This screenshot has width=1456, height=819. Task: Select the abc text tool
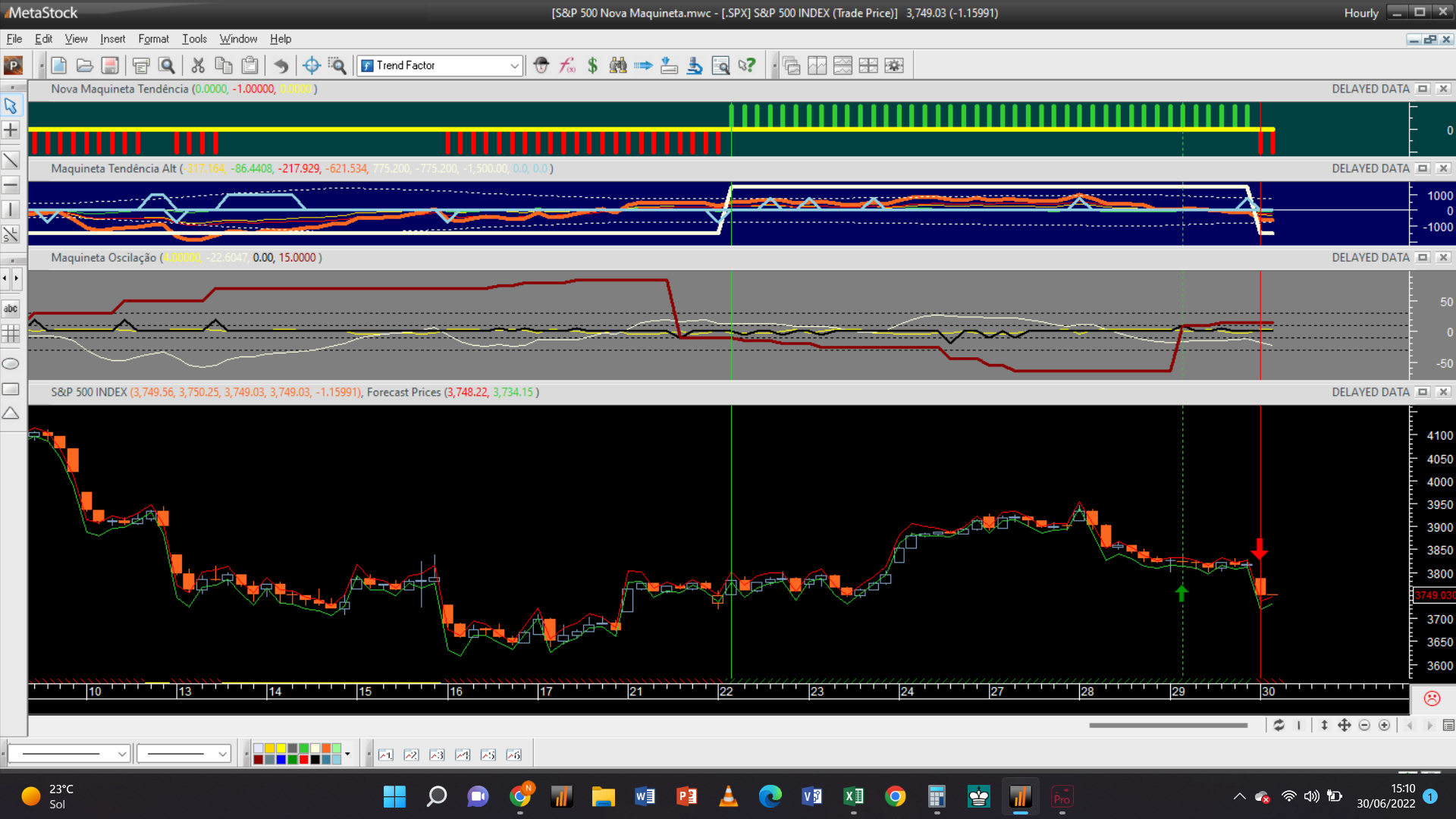[x=11, y=309]
